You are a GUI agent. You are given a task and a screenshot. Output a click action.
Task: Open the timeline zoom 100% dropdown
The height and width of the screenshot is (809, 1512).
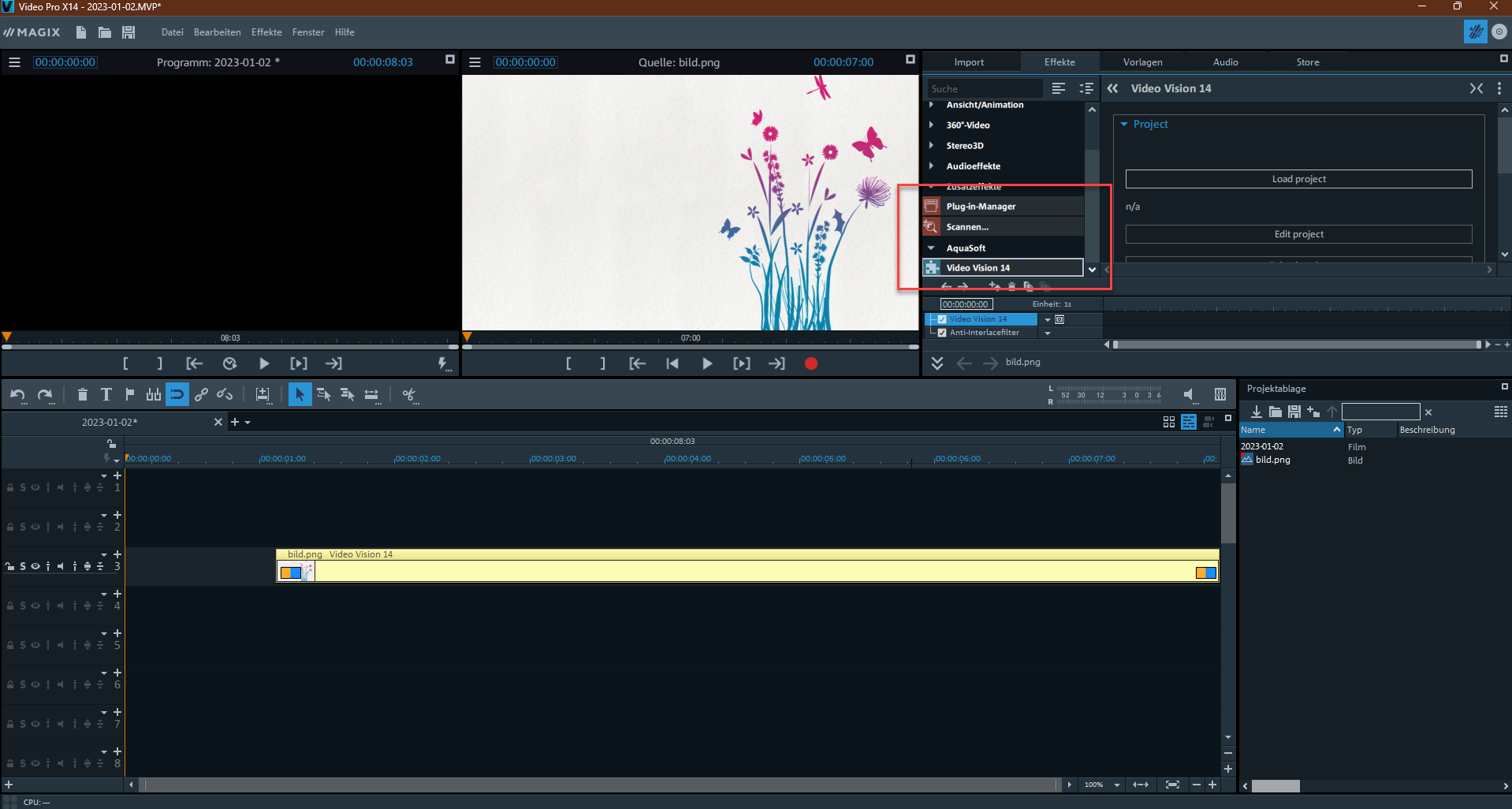pyautogui.click(x=1117, y=785)
